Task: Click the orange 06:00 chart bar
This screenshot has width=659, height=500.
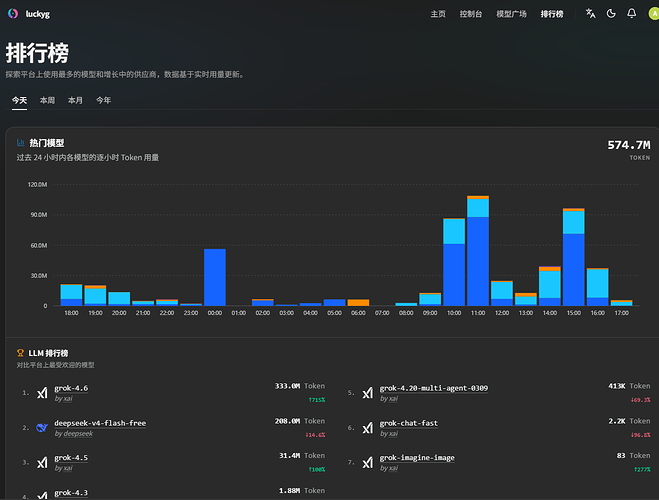Action: (x=358, y=303)
